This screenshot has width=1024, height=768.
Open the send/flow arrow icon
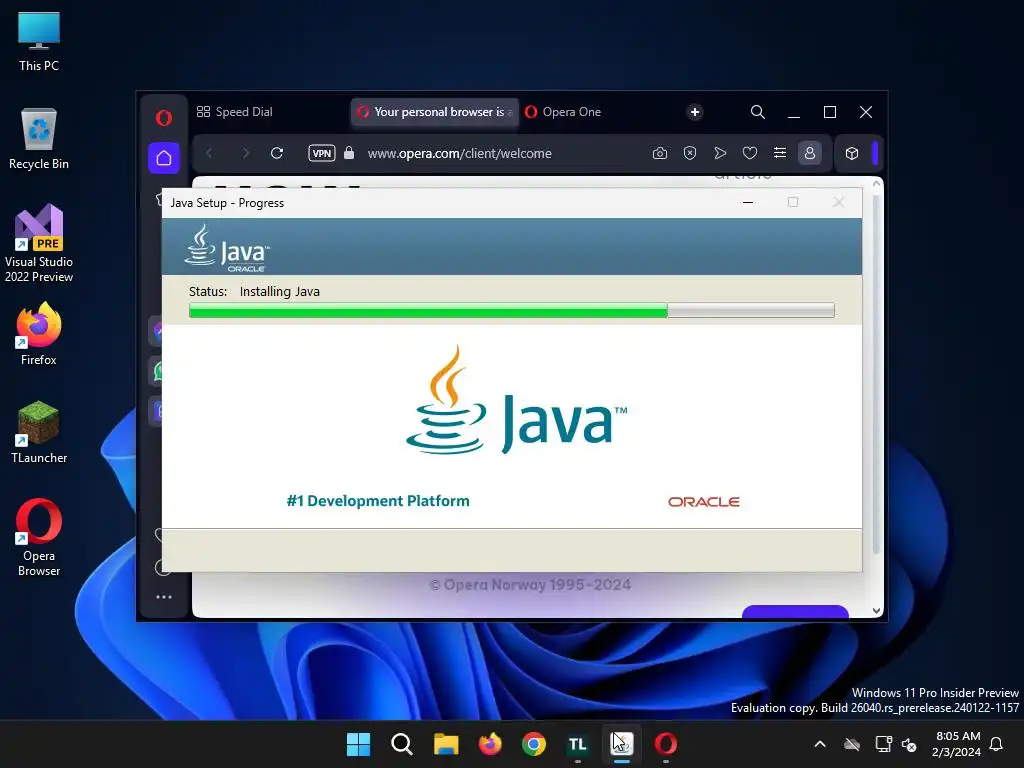720,153
